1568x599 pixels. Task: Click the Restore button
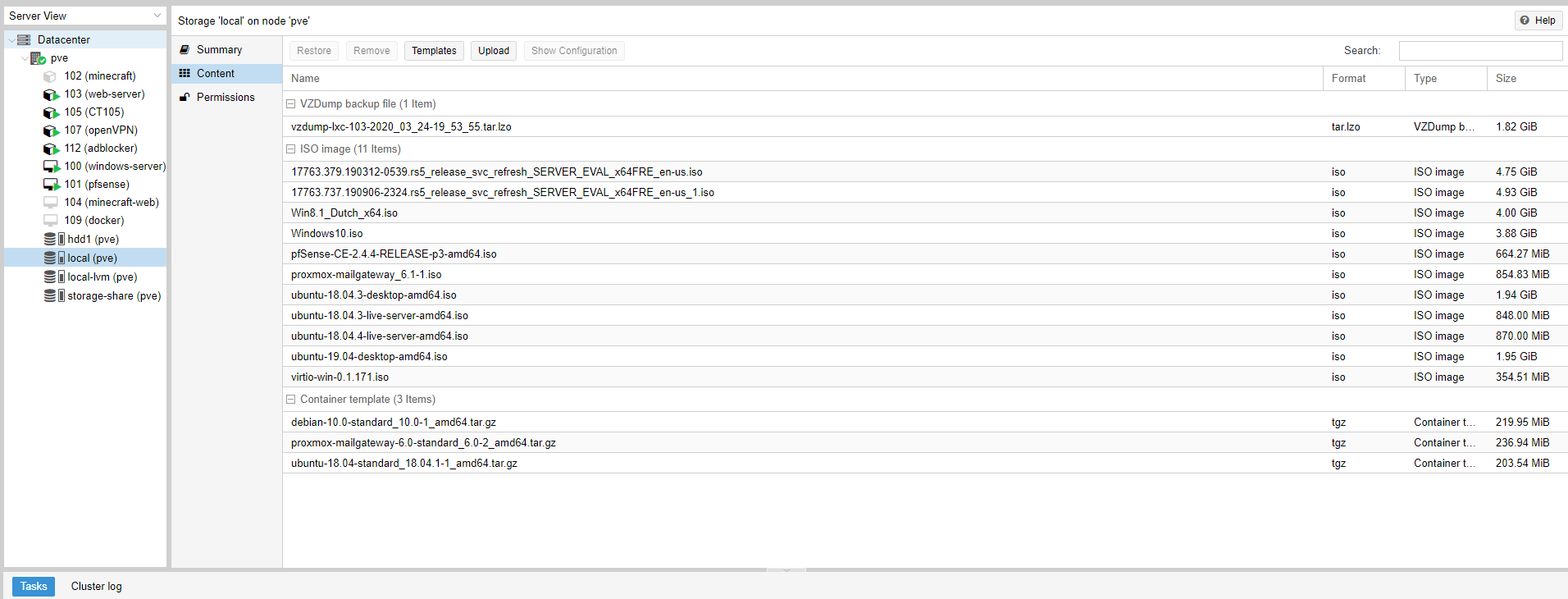(x=314, y=51)
